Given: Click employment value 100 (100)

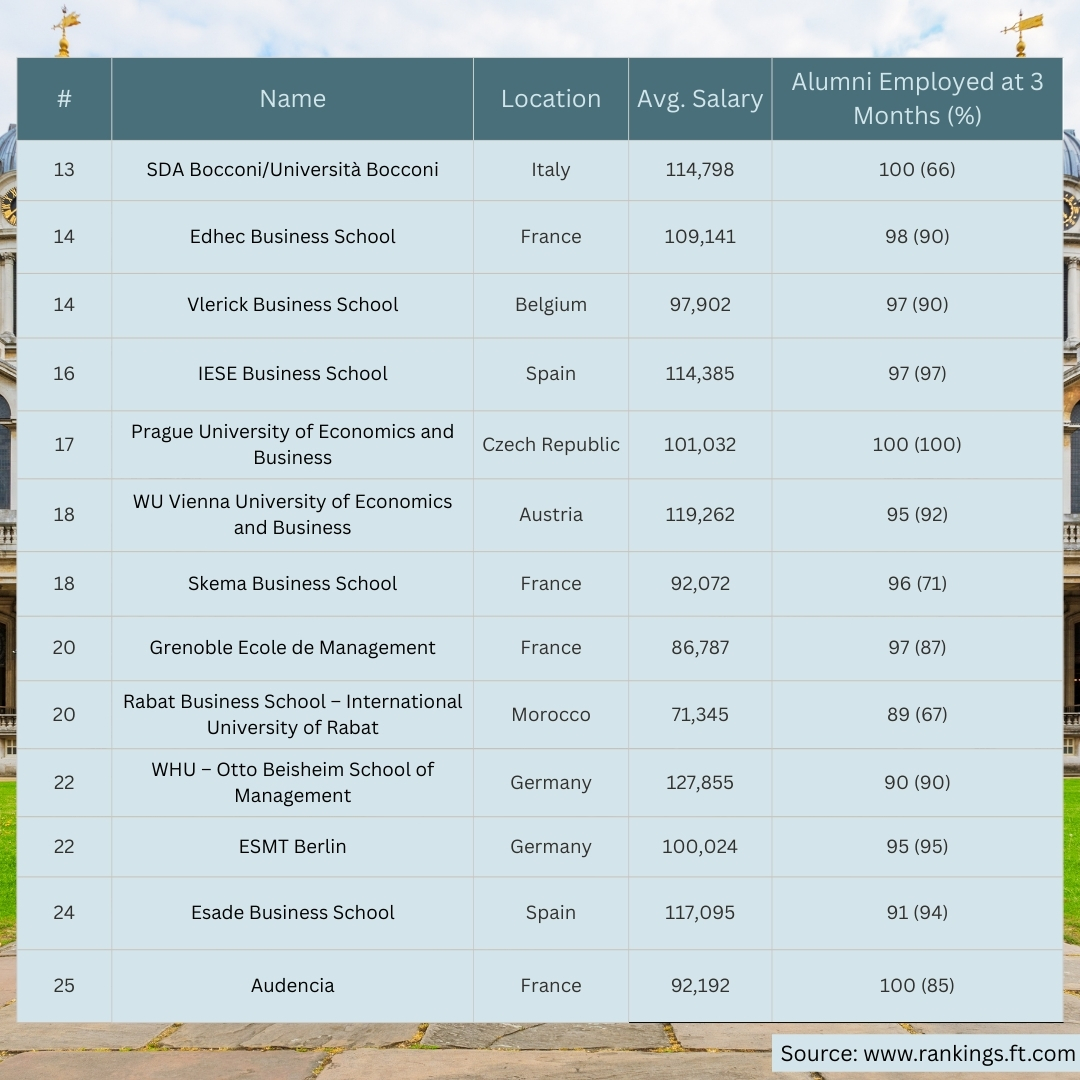Looking at the screenshot, I should point(917,445).
